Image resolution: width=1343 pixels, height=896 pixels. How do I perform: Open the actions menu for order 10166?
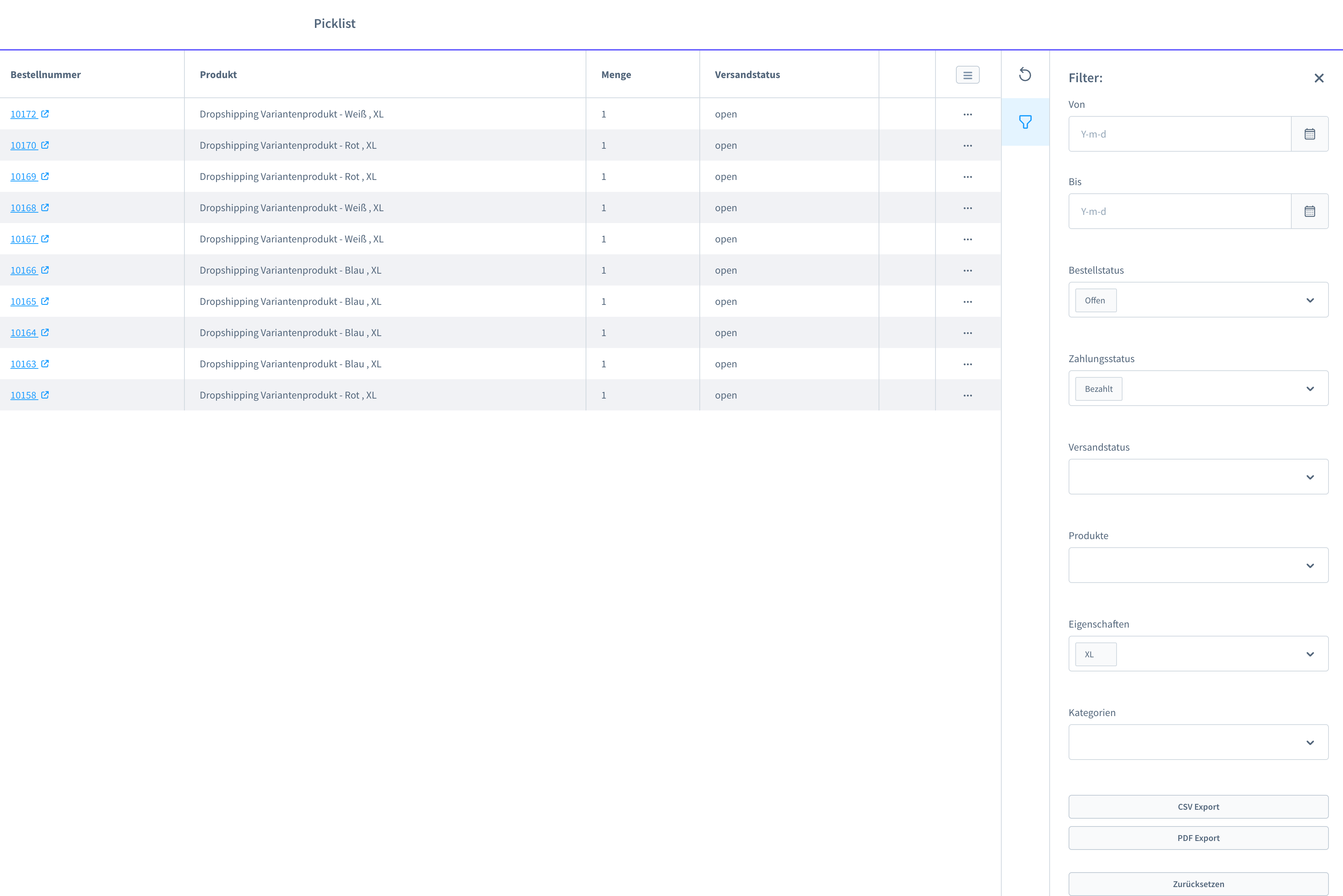point(967,270)
